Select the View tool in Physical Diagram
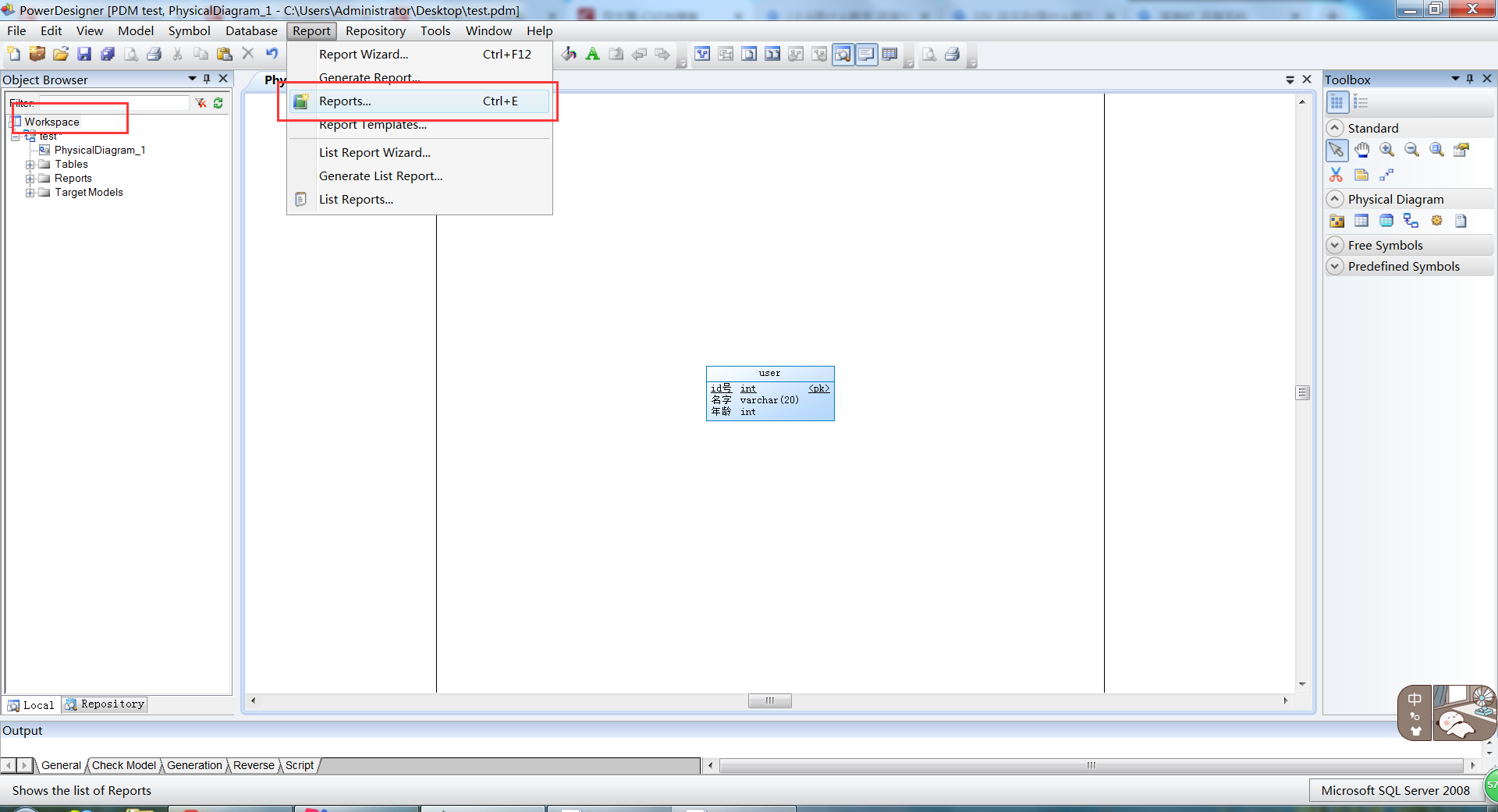Screen dimensions: 1498x812 click(1386, 221)
